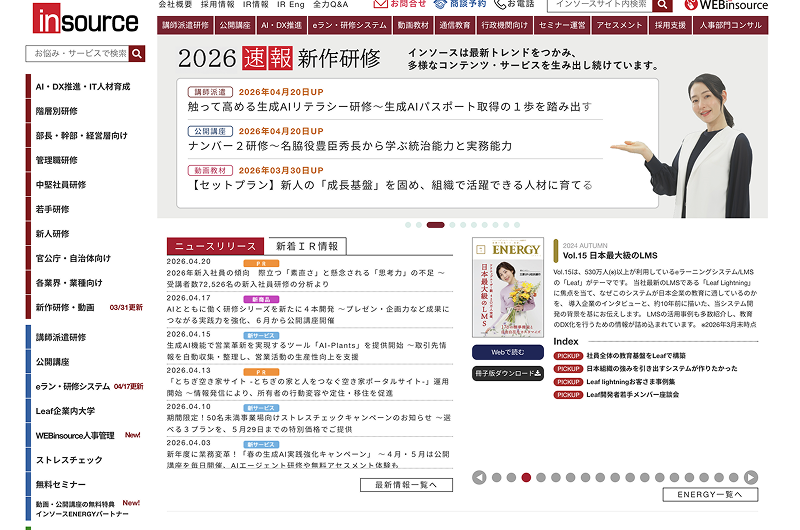Screen dimensions: 800x530
Task: Switch to the 新着ＩＲ情報 tab
Action: (307, 246)
